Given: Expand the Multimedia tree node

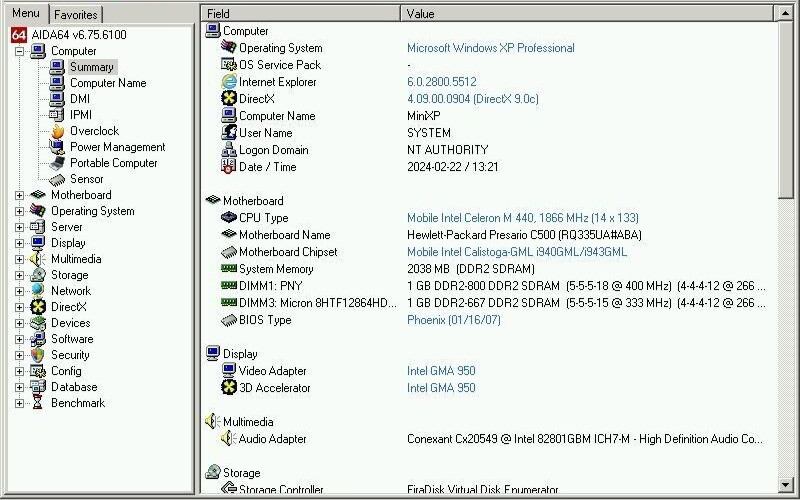Looking at the screenshot, I should pyautogui.click(x=19, y=259).
